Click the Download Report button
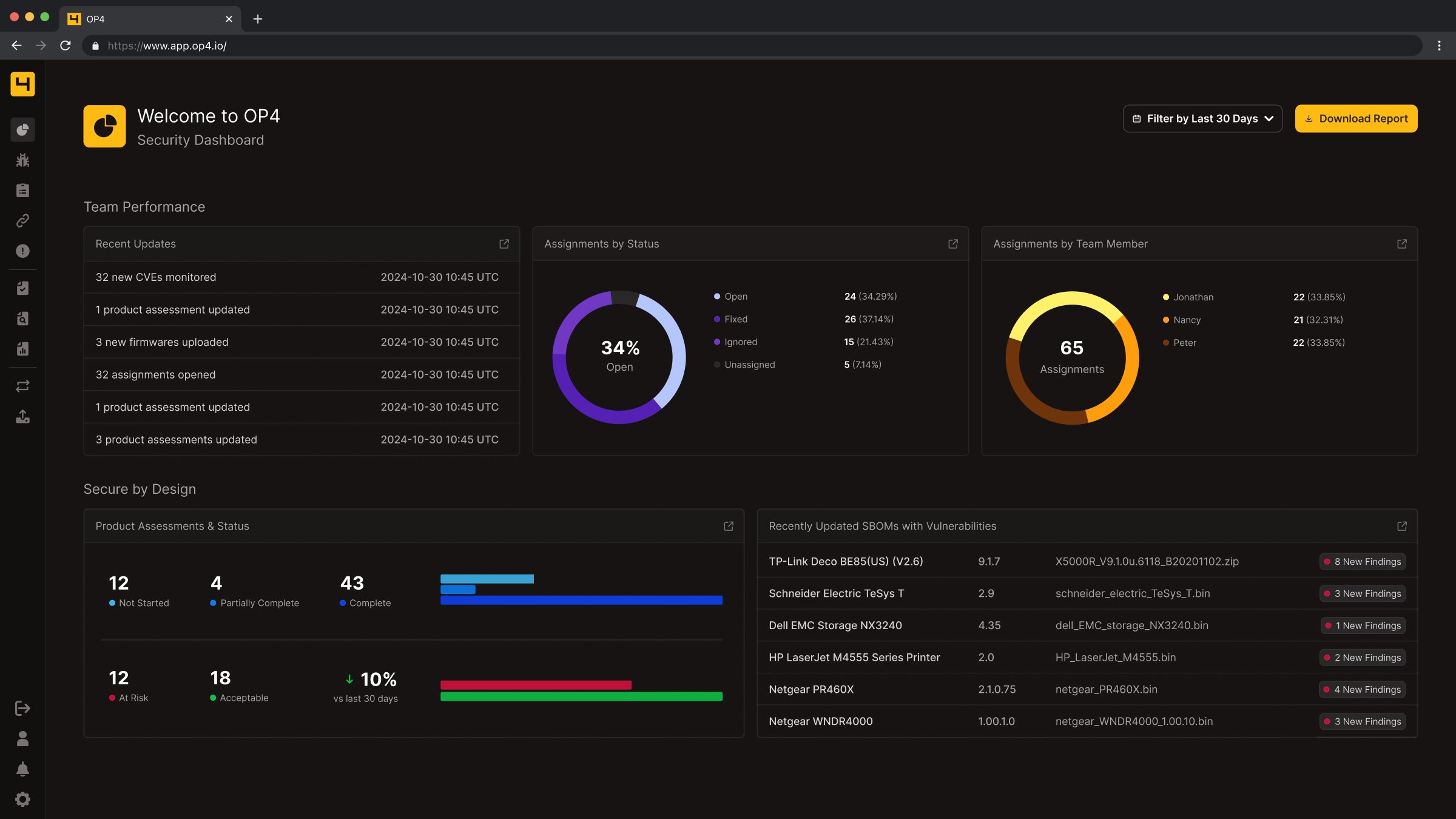The height and width of the screenshot is (819, 1456). coord(1356,119)
